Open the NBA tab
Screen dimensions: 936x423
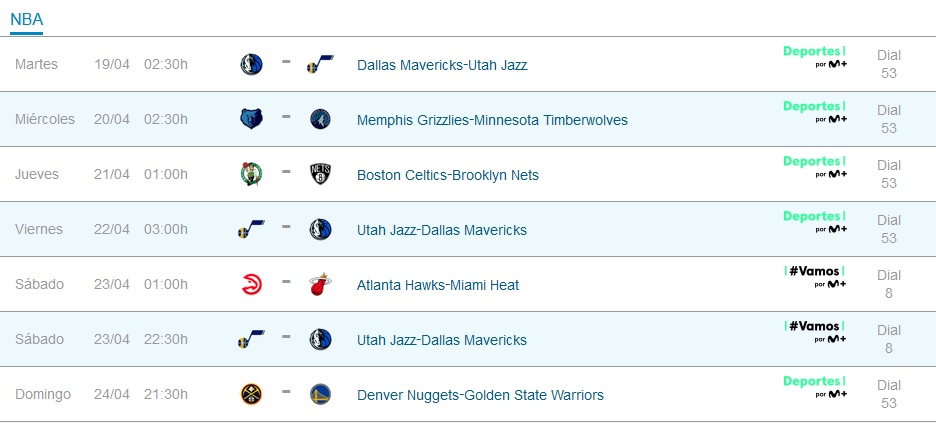point(26,19)
